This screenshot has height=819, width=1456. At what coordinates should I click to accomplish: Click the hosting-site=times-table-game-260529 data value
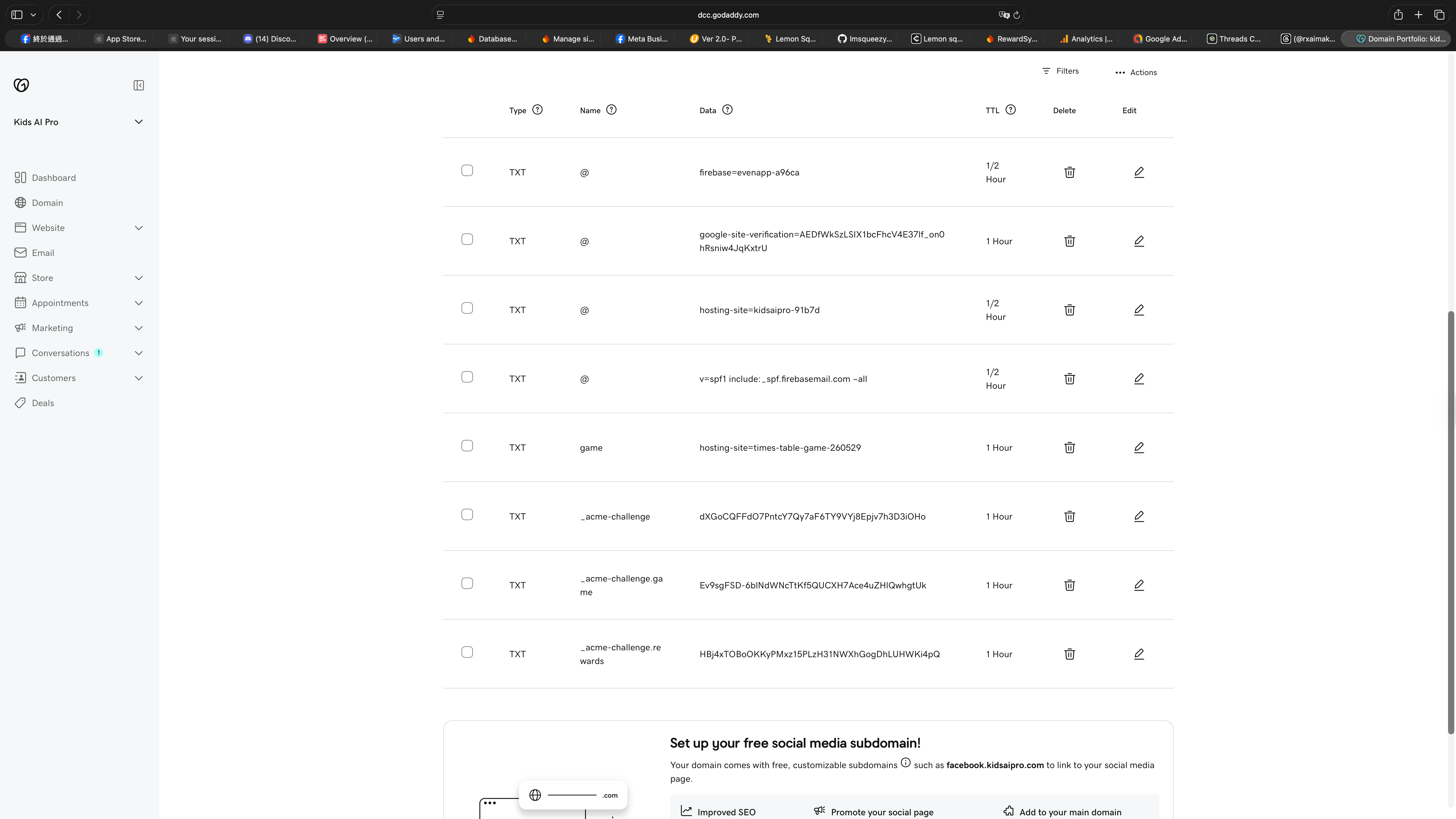pyautogui.click(x=780, y=448)
